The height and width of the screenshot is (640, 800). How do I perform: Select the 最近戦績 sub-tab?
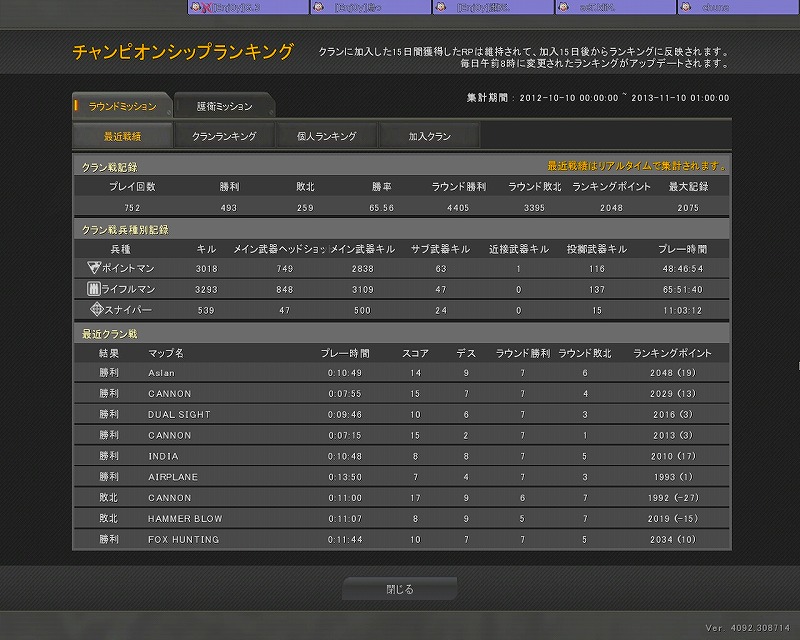coord(123,136)
